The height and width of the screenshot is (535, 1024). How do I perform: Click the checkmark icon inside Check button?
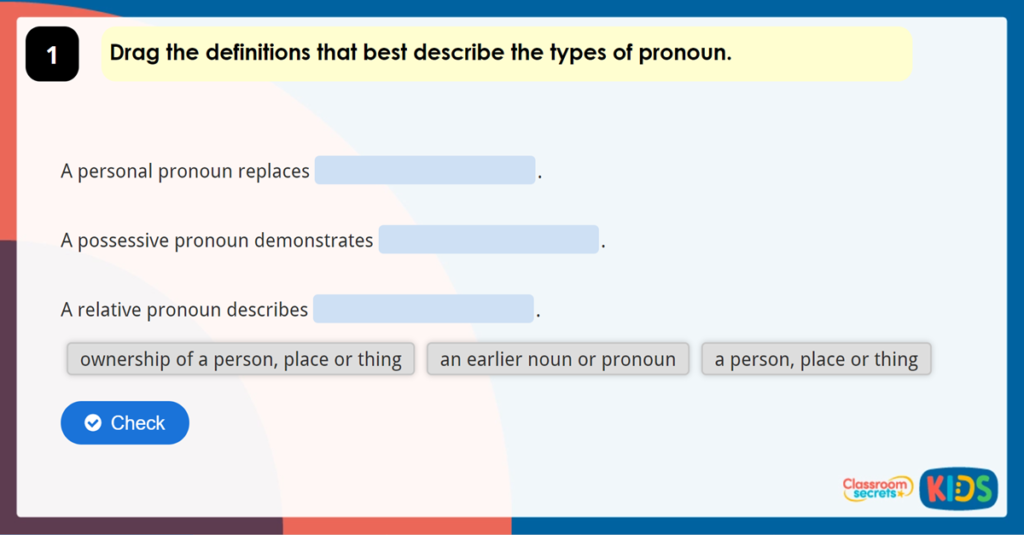tap(93, 423)
